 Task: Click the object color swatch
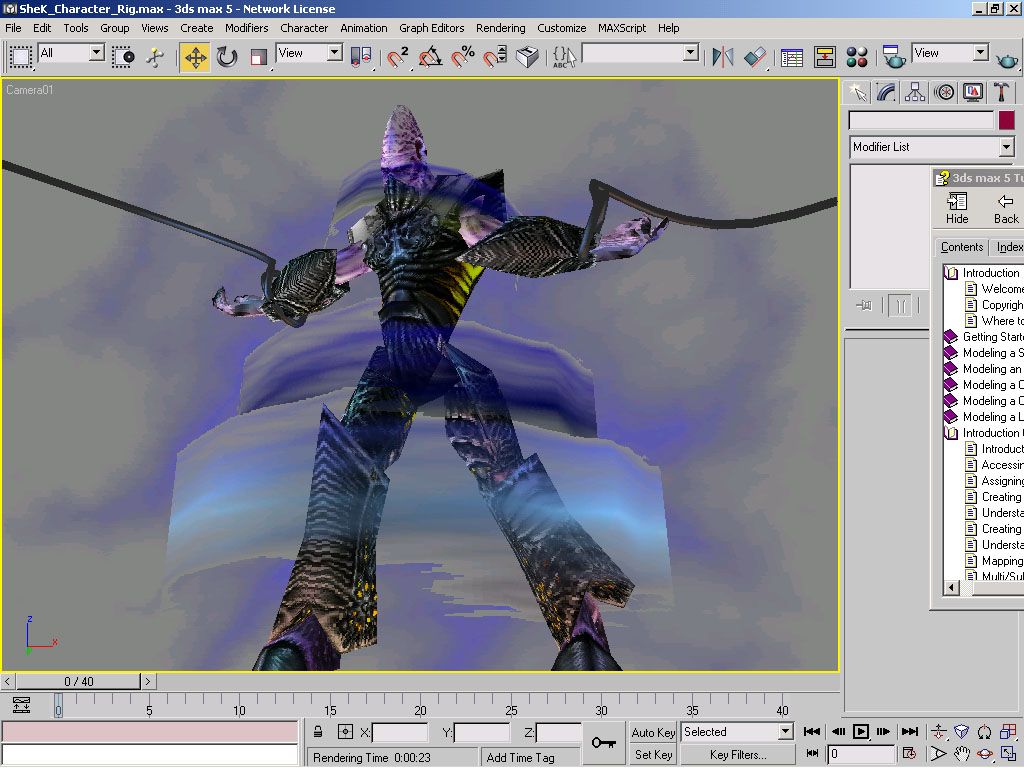click(1006, 120)
